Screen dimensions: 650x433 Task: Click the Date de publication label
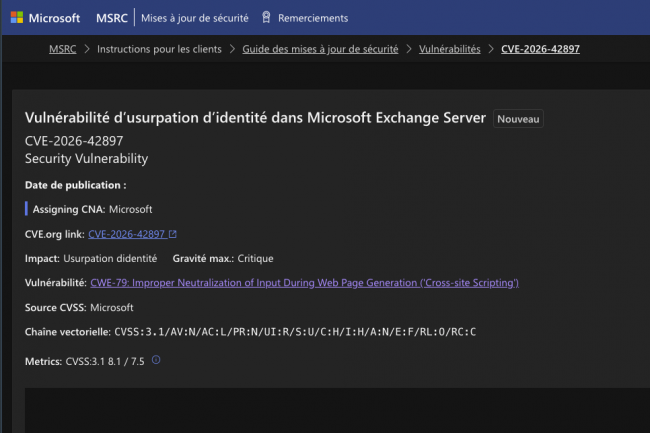pos(75,185)
